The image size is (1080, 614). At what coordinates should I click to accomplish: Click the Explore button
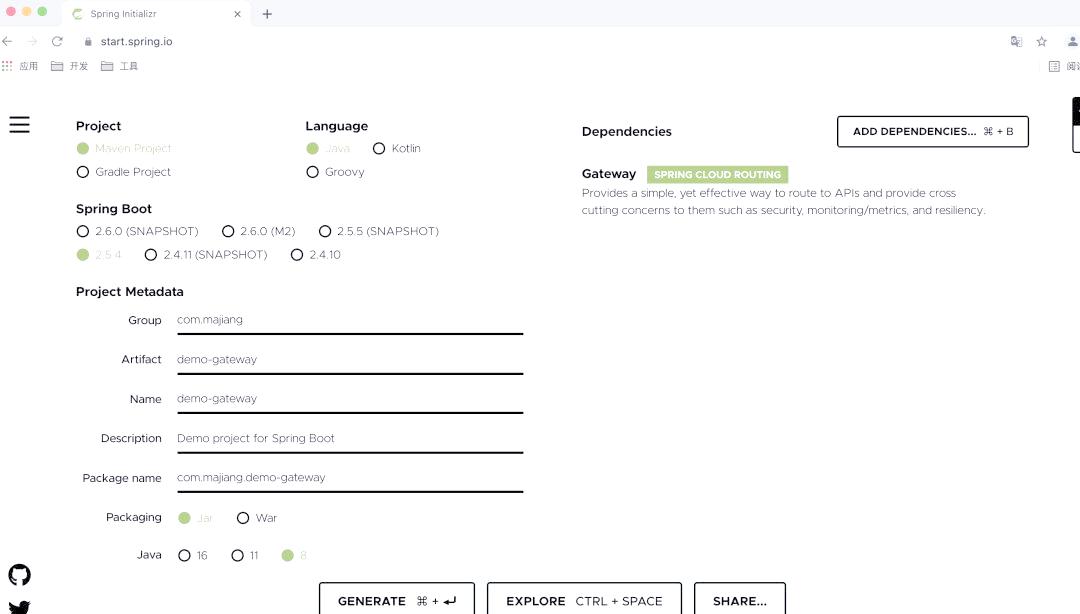click(584, 600)
